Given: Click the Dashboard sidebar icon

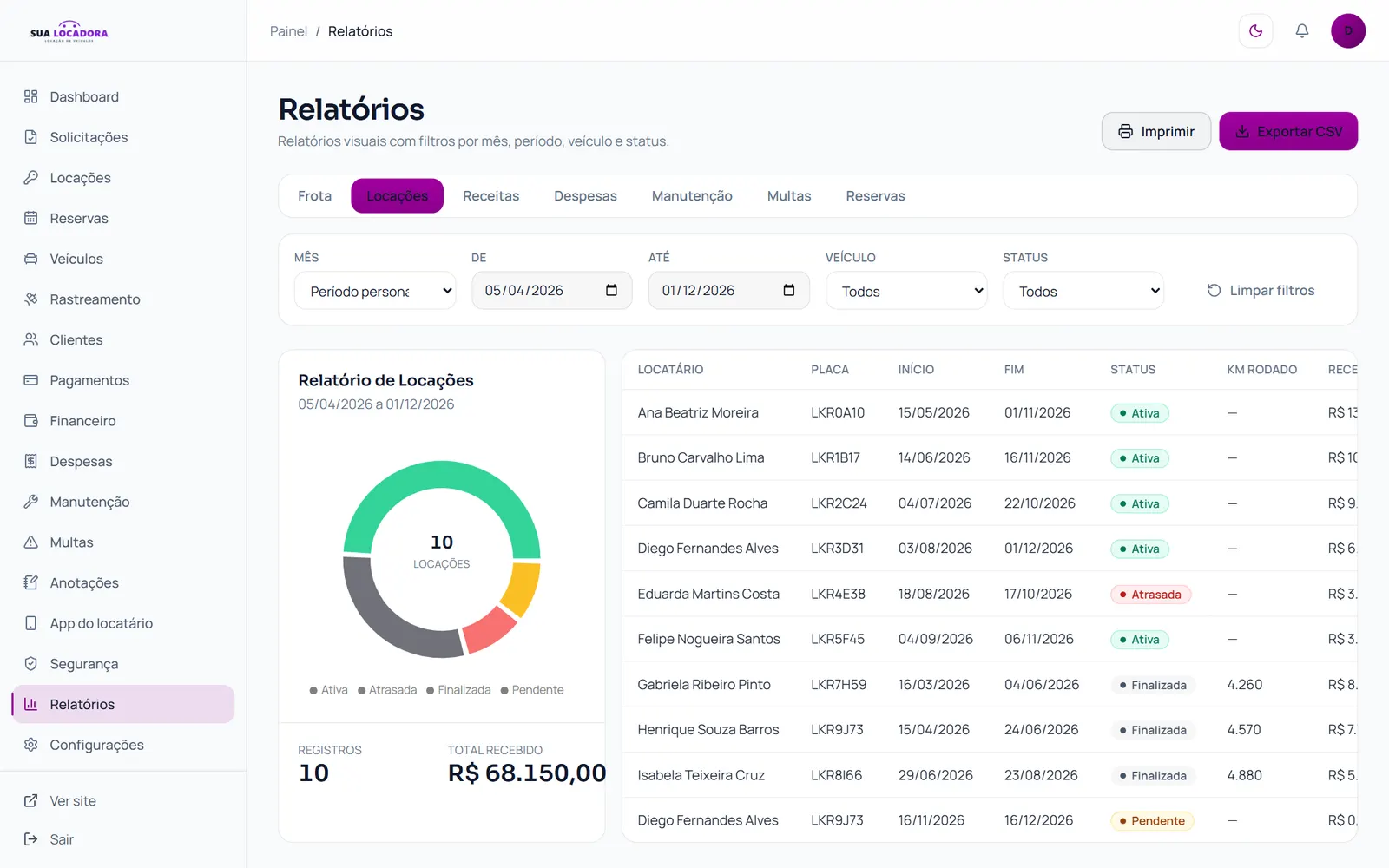Looking at the screenshot, I should [31, 97].
